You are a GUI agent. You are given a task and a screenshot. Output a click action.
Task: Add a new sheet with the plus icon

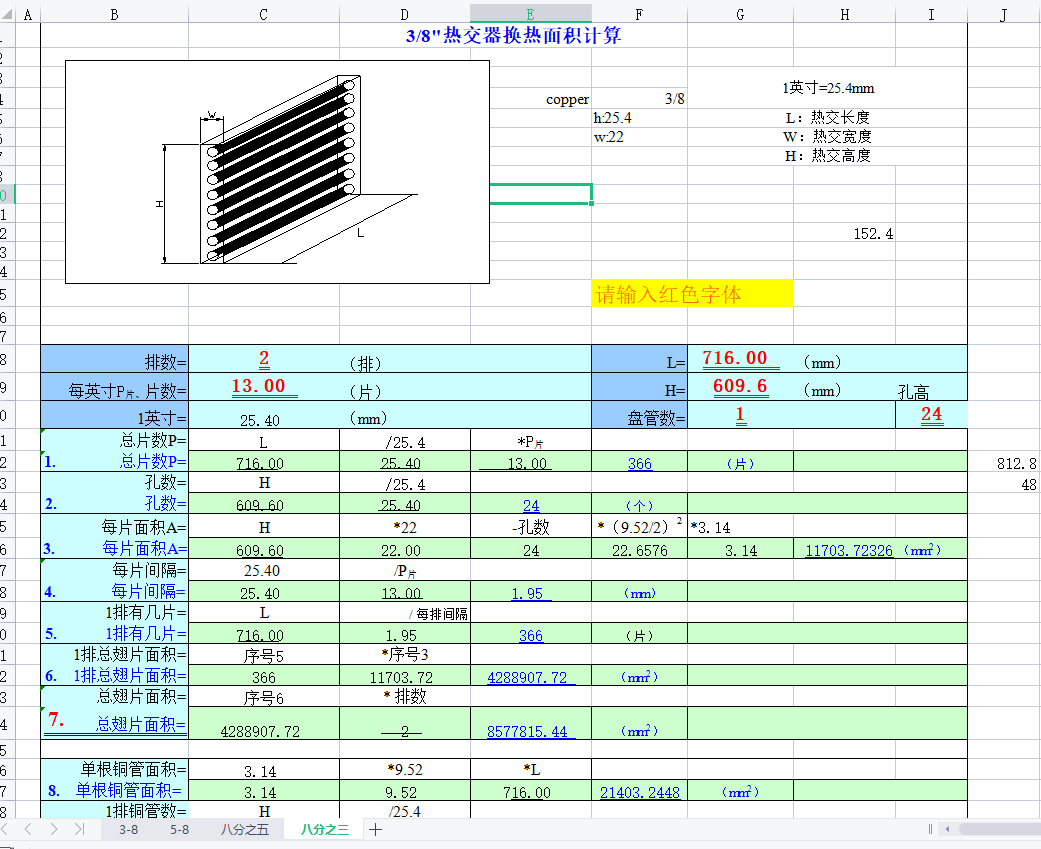[376, 829]
